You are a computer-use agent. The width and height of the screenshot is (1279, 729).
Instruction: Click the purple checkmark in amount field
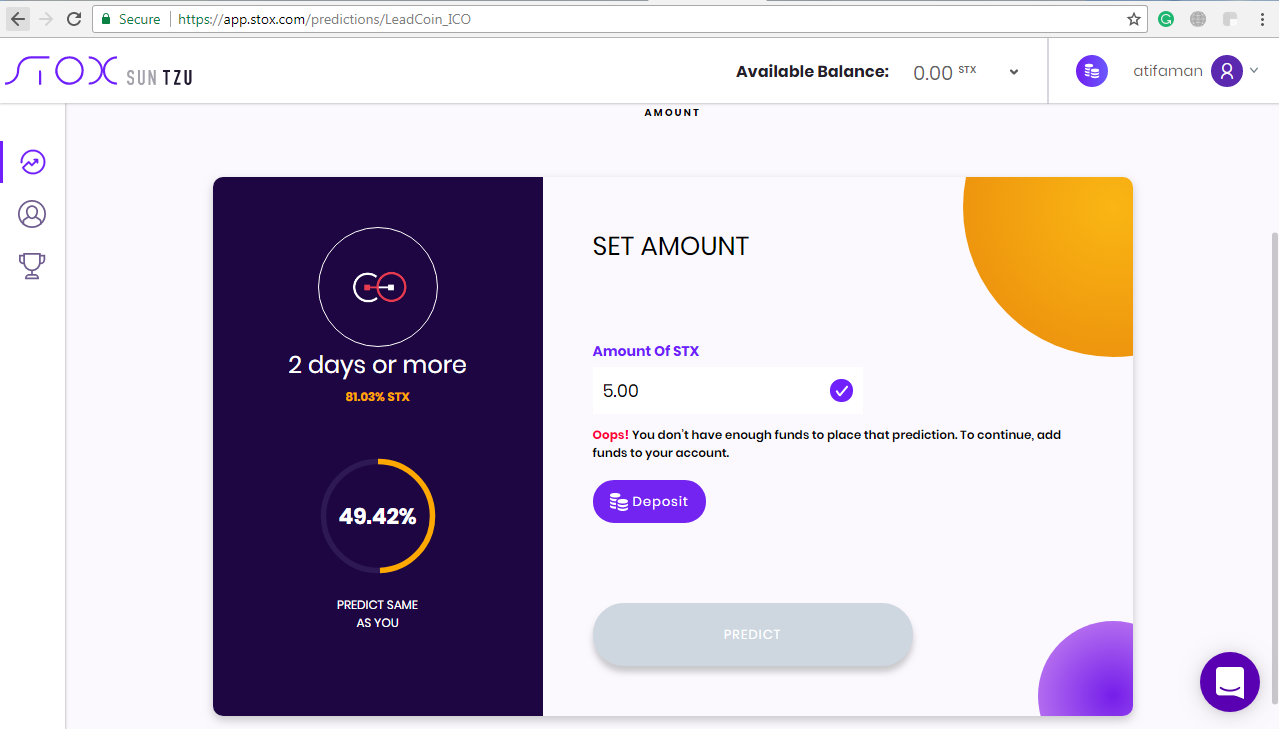point(841,391)
